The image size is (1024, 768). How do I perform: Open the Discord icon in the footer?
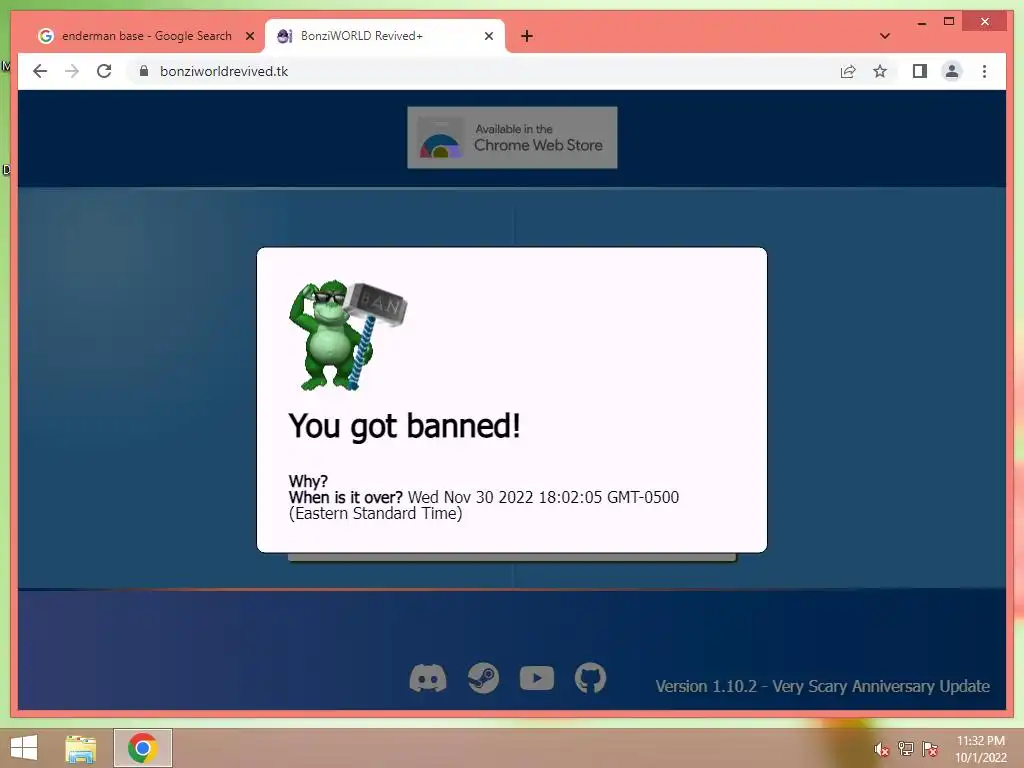428,679
